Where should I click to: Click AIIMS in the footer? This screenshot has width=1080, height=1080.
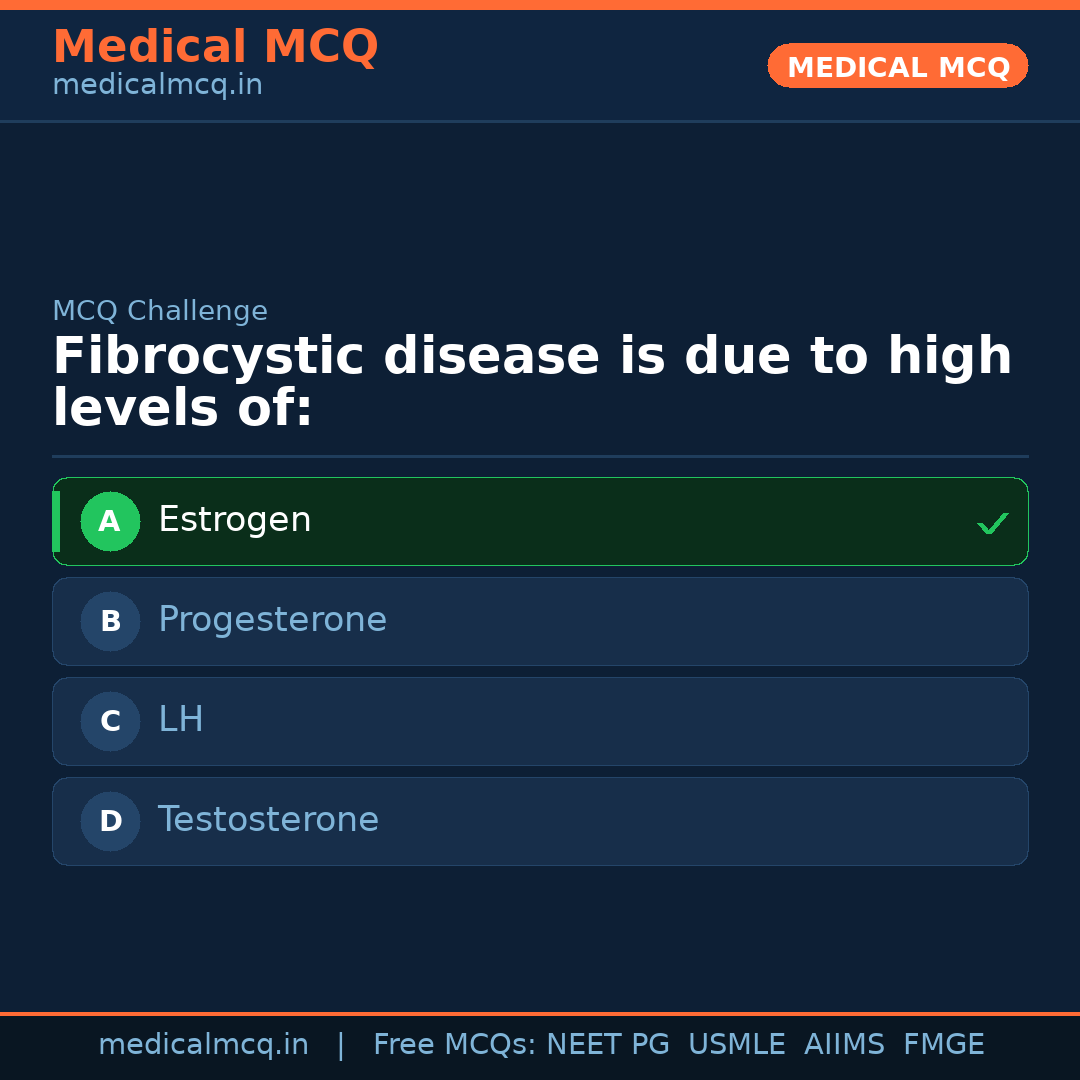coord(844,1045)
